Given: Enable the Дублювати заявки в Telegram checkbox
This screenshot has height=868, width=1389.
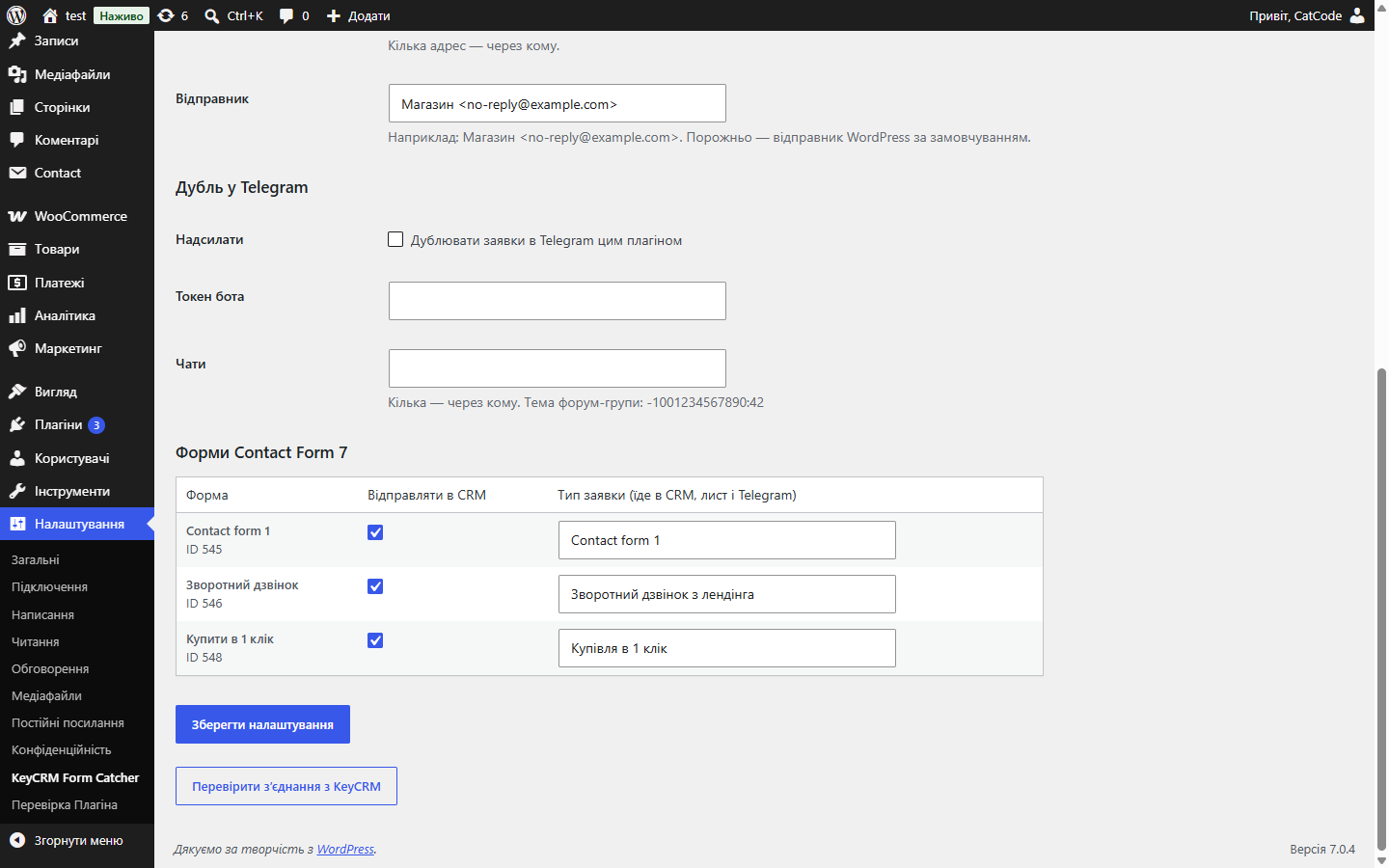Looking at the screenshot, I should [x=395, y=239].
